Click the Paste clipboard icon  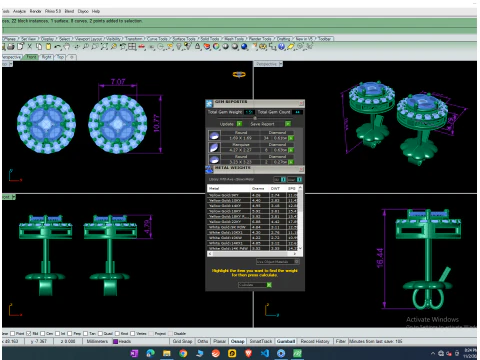pyautogui.click(x=48, y=47)
